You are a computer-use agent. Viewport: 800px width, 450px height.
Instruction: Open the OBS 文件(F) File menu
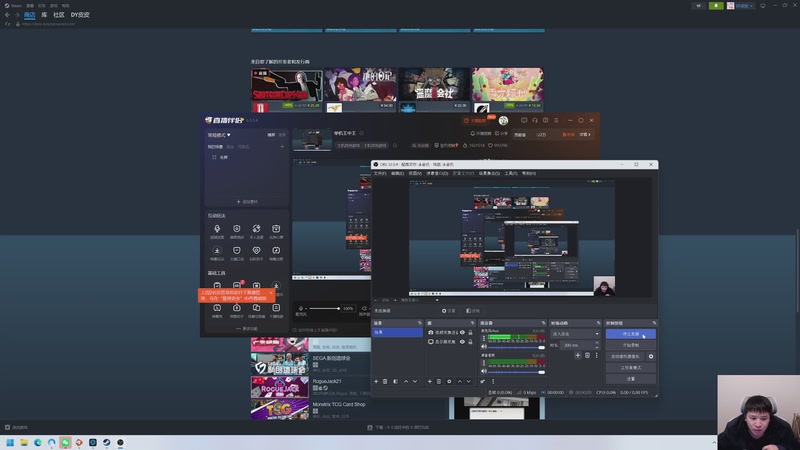380,173
